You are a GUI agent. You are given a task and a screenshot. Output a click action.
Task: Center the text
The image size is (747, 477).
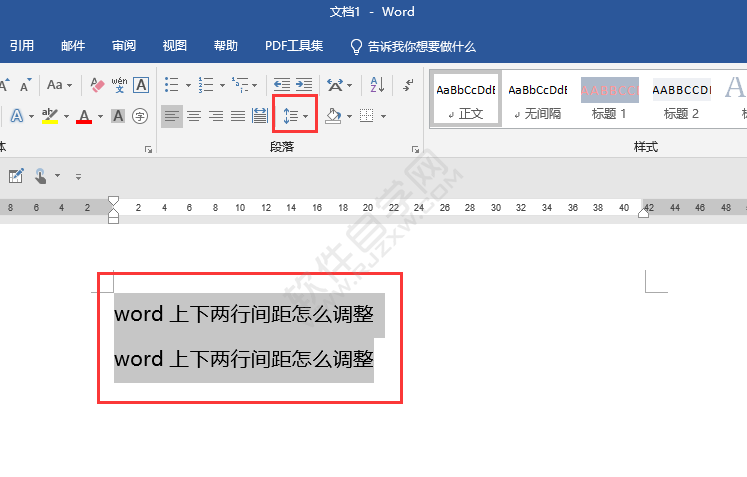click(194, 116)
